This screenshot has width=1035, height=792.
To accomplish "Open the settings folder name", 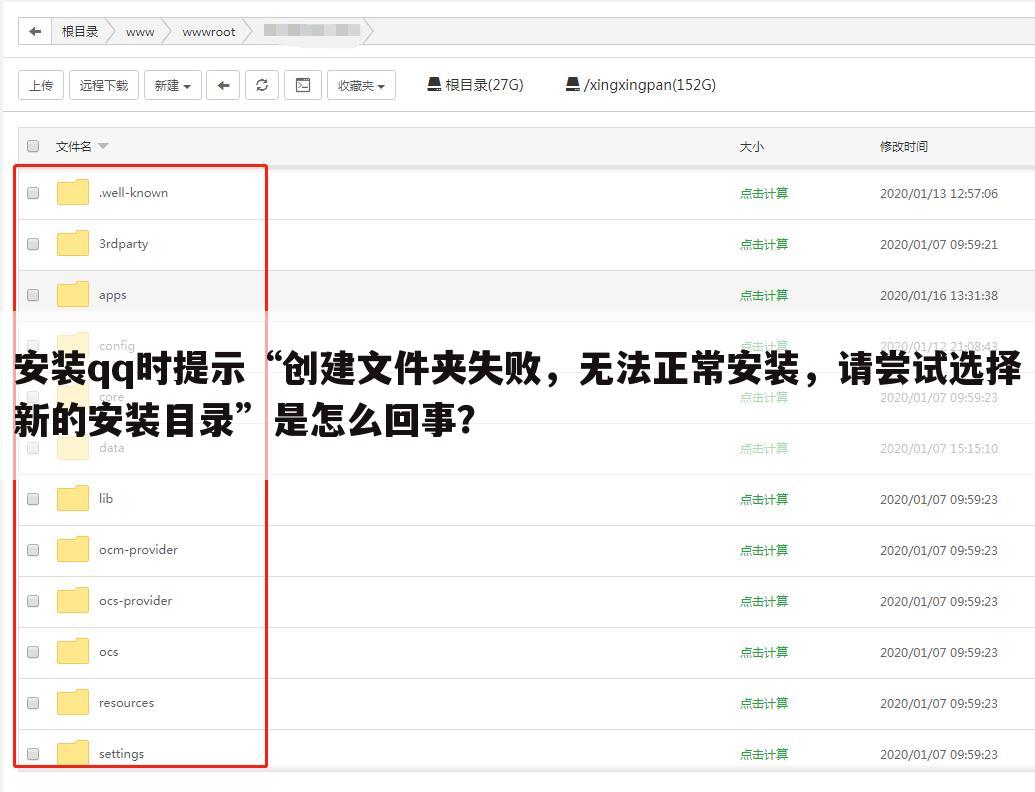I will [121, 754].
